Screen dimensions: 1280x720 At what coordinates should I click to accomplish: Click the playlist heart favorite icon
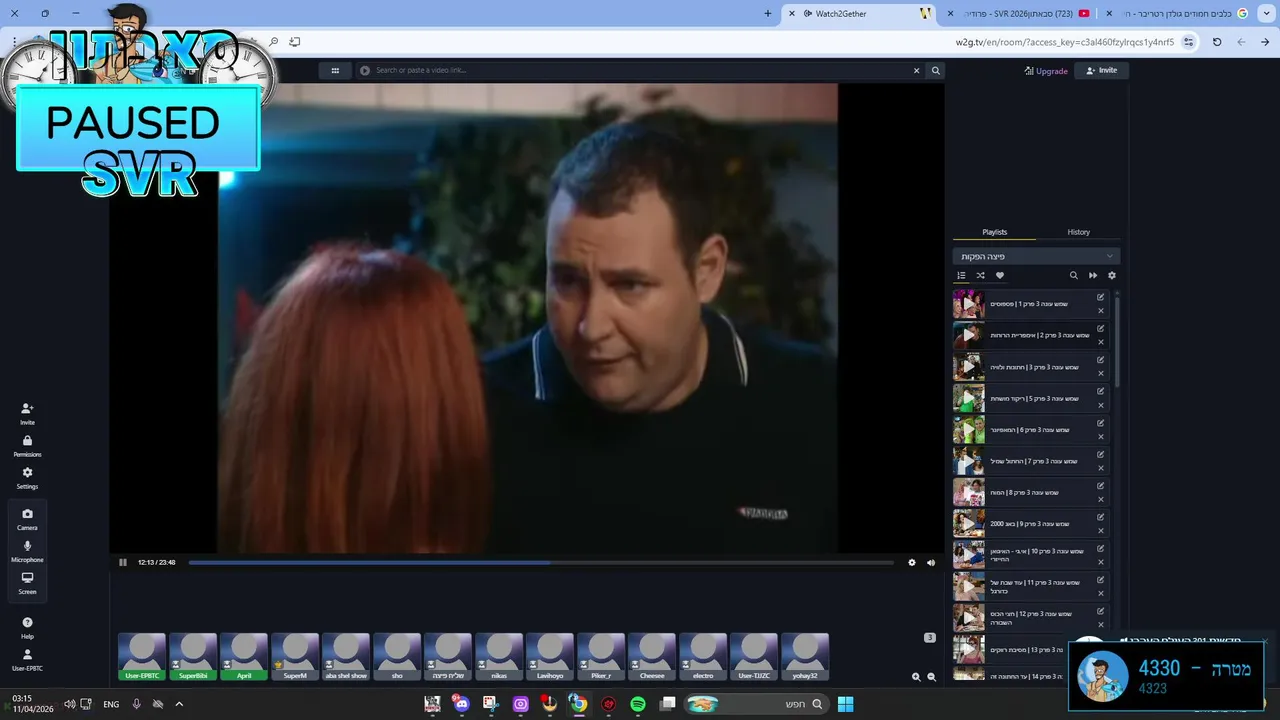[x=999, y=275]
